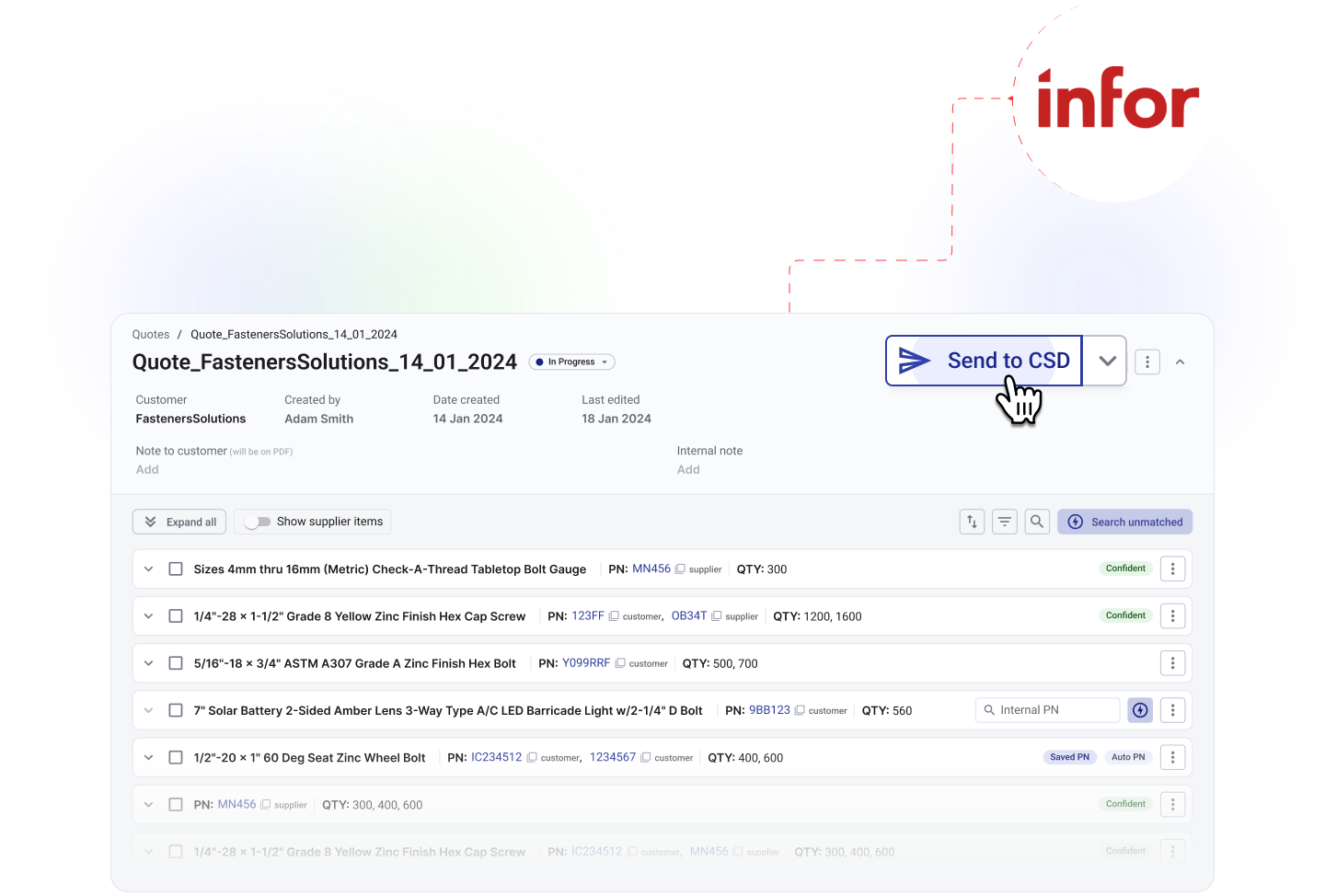
Task: Click the infor logo
Action: [1117, 98]
